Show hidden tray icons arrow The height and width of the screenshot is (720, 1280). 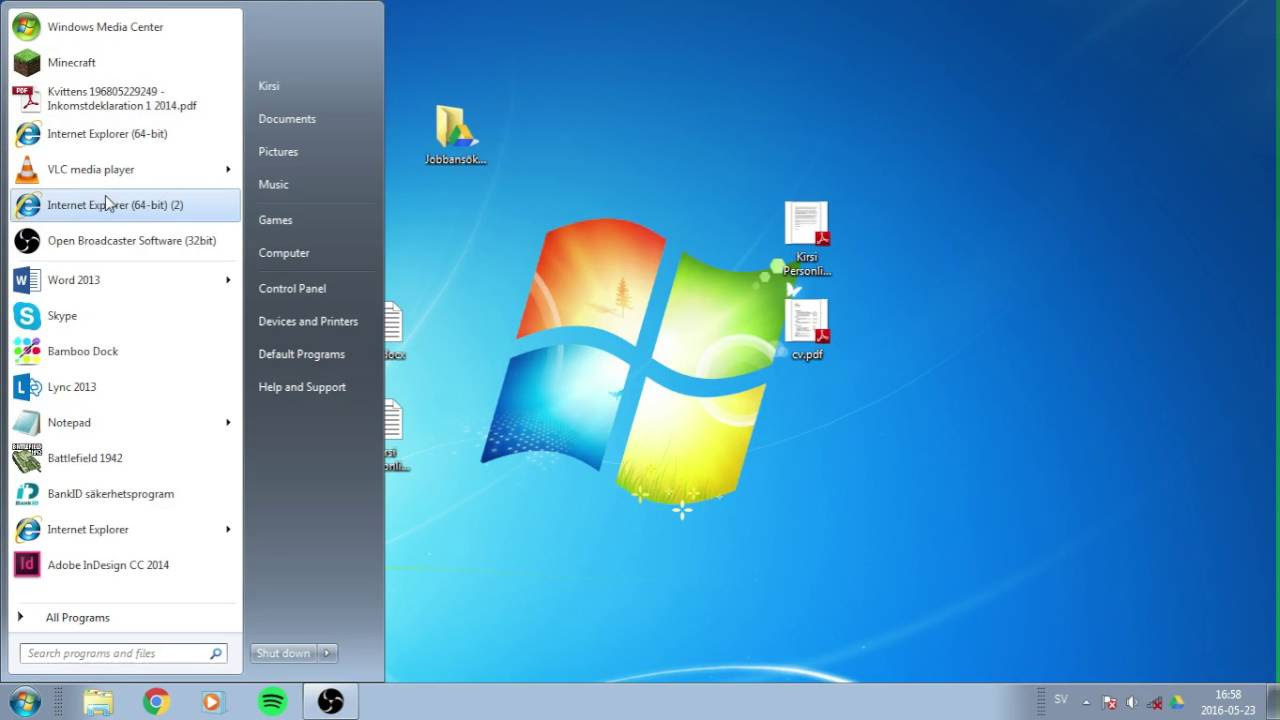[1087, 702]
